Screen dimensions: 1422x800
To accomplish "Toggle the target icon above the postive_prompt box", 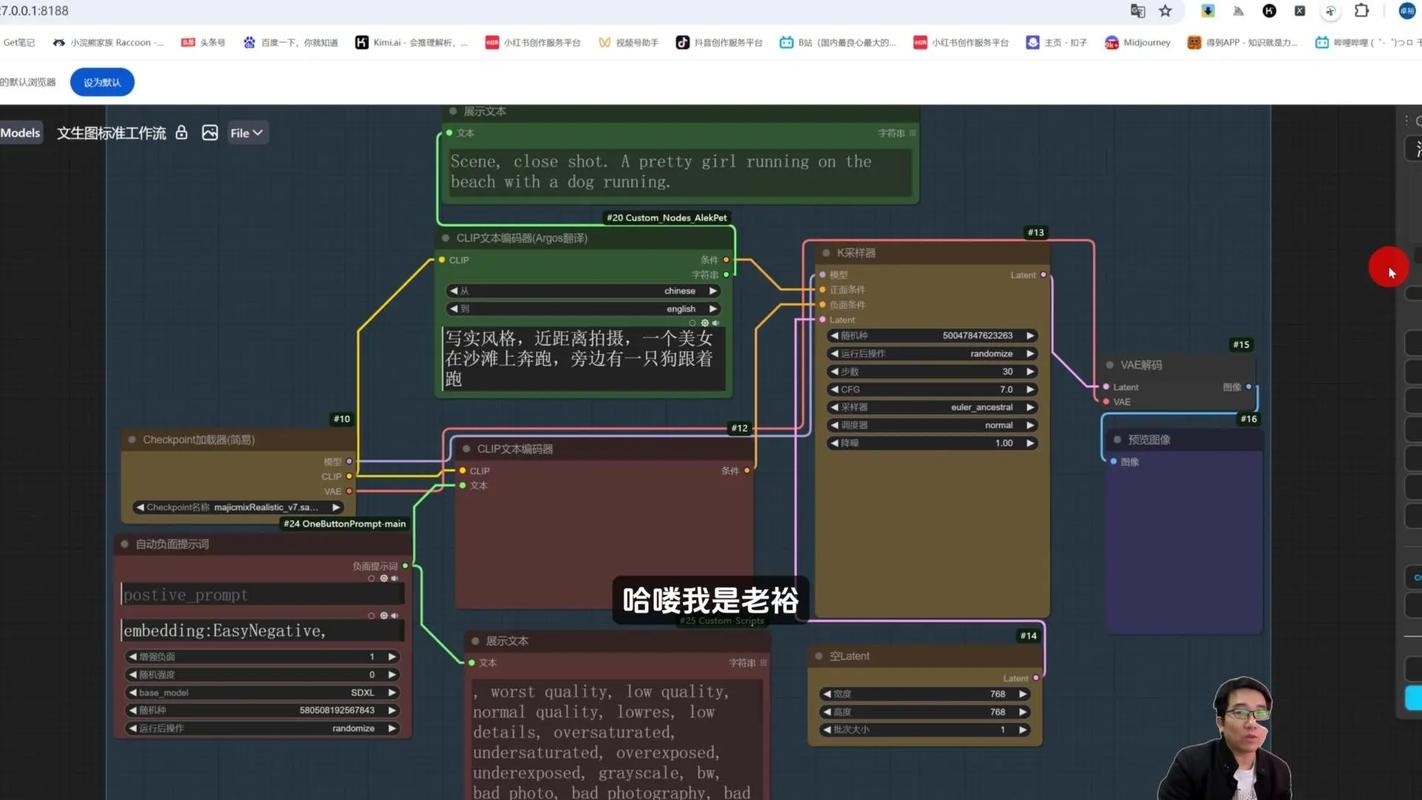I will (x=384, y=578).
